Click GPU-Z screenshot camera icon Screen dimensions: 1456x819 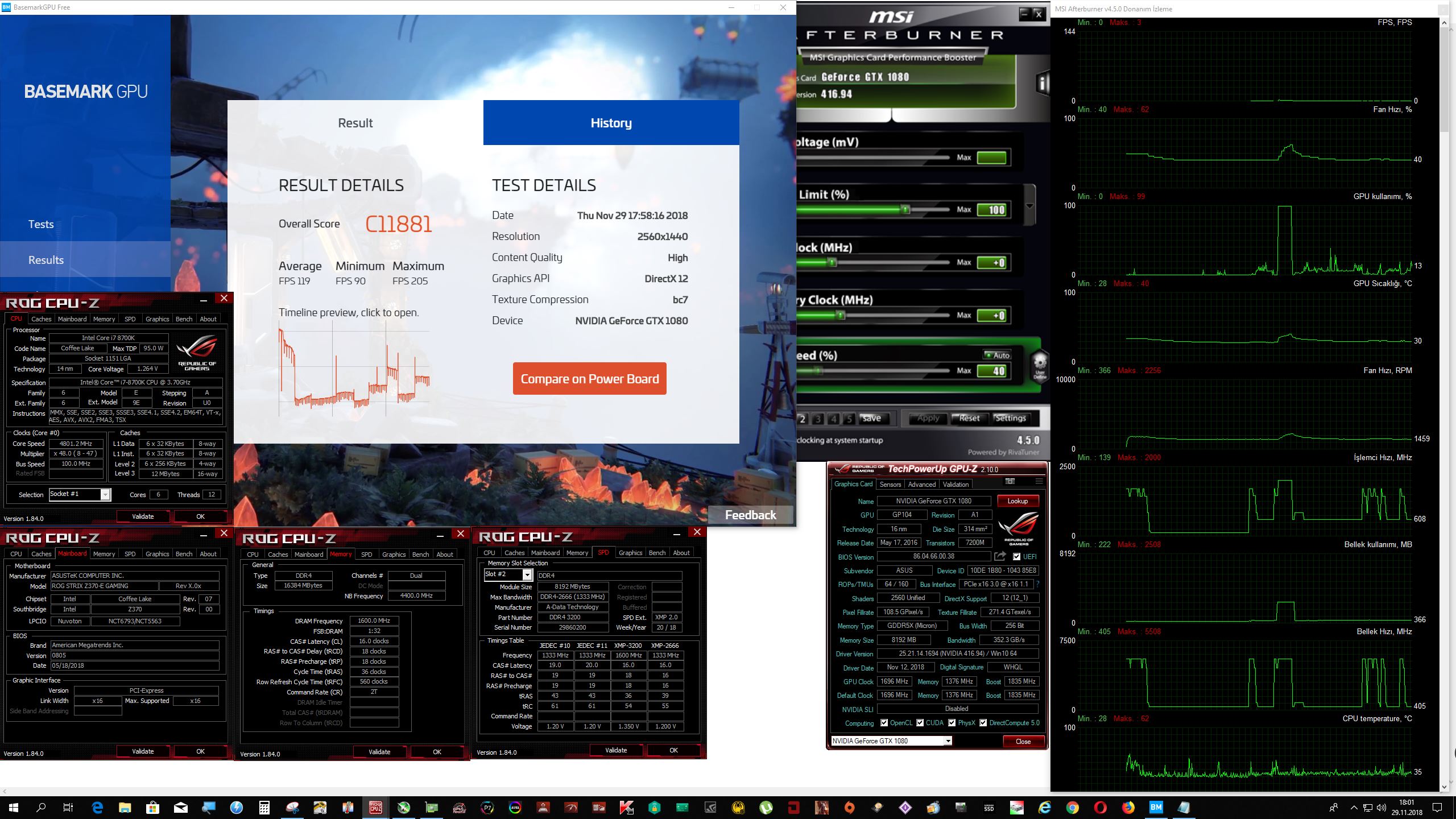(1010, 482)
